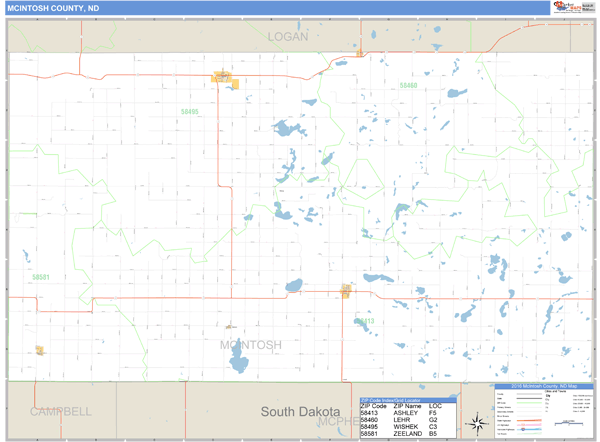Viewport: 600px width, 442px height.
Task: Click the Zeeland town marker on the map
Action: 40,350
